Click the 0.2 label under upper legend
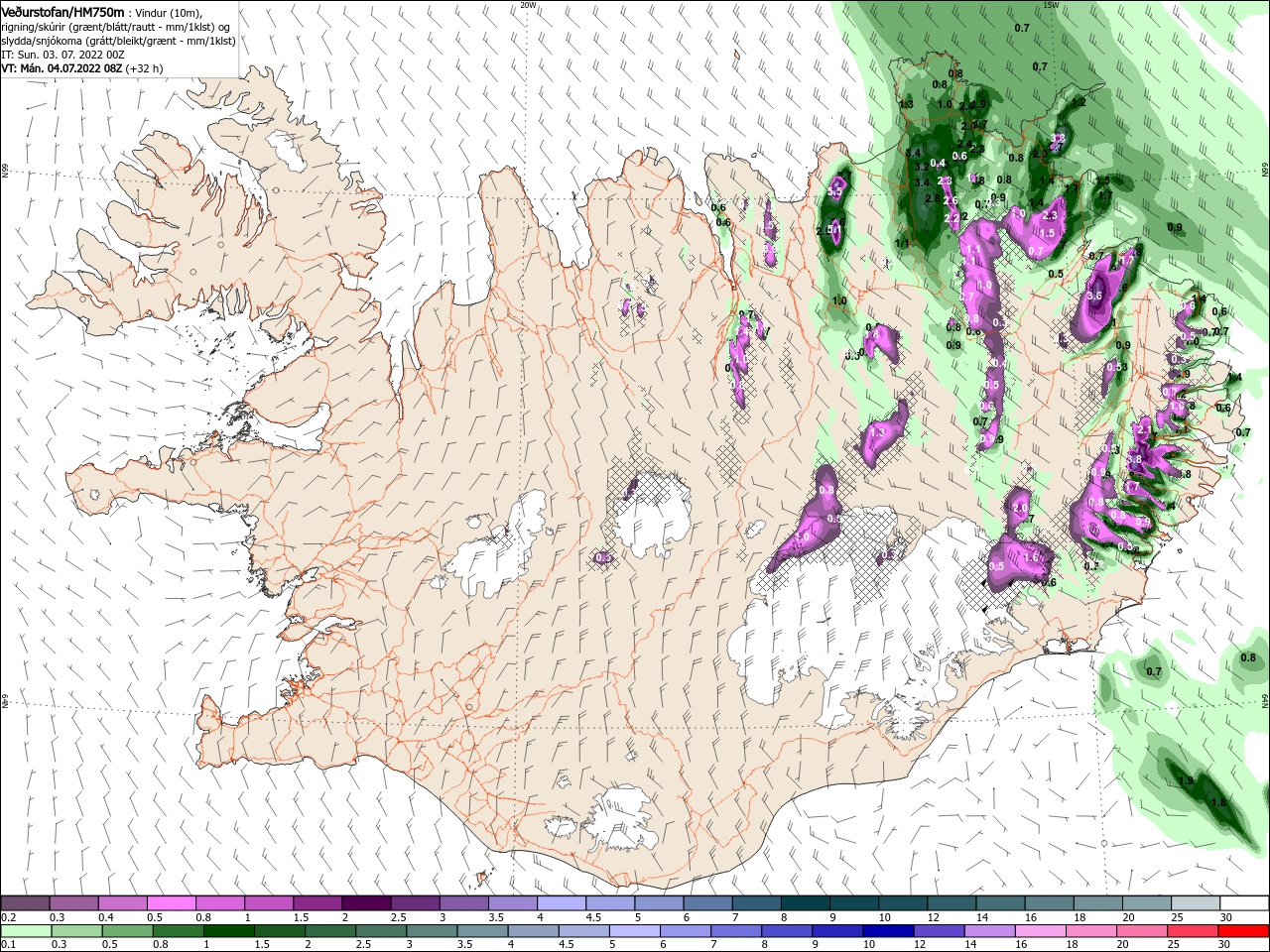Screen dimensions: 1270x952 tap(9, 917)
